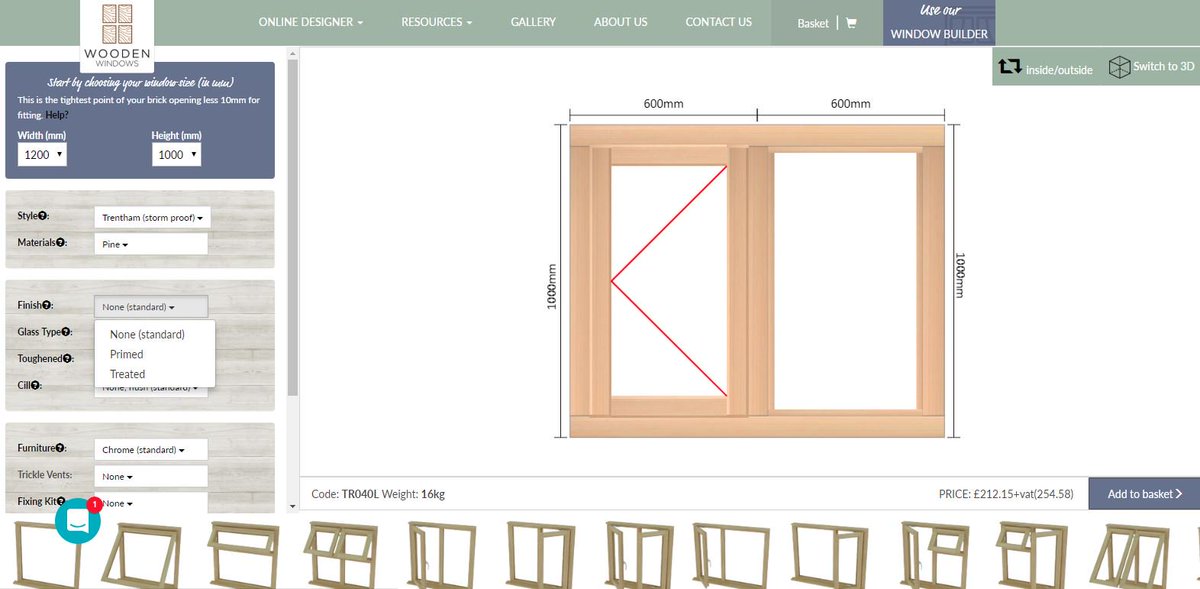1200x589 pixels.
Task: Click the Weight 16kg text
Action: [x=414, y=494]
